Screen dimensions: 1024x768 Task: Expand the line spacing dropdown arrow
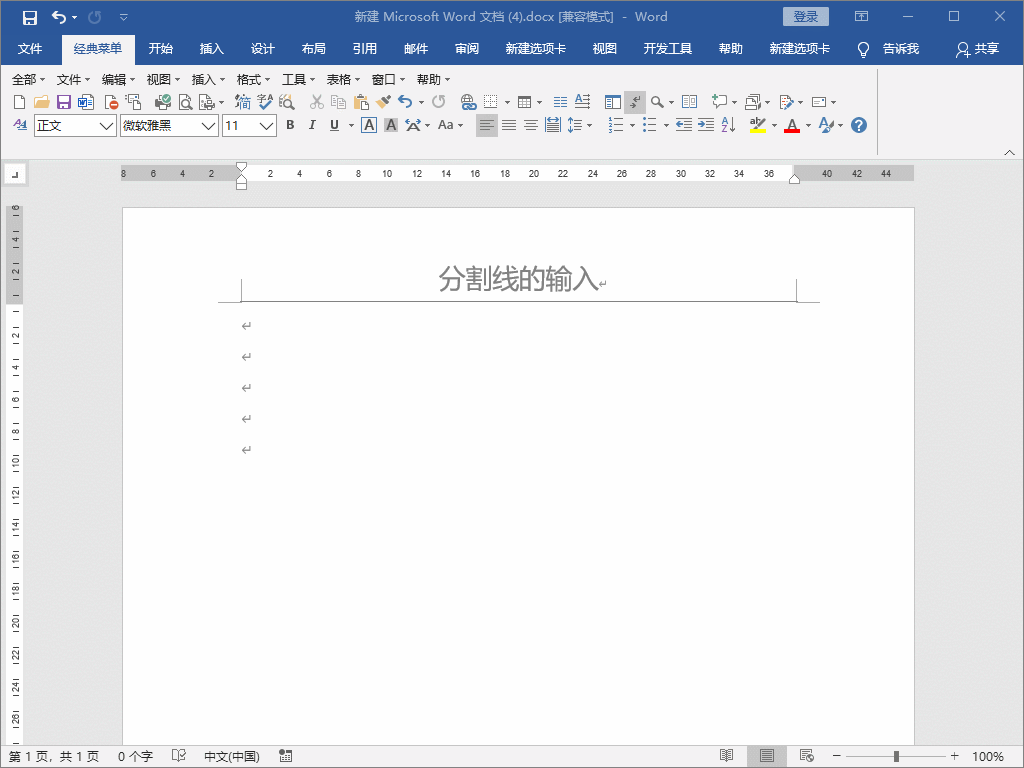[590, 125]
